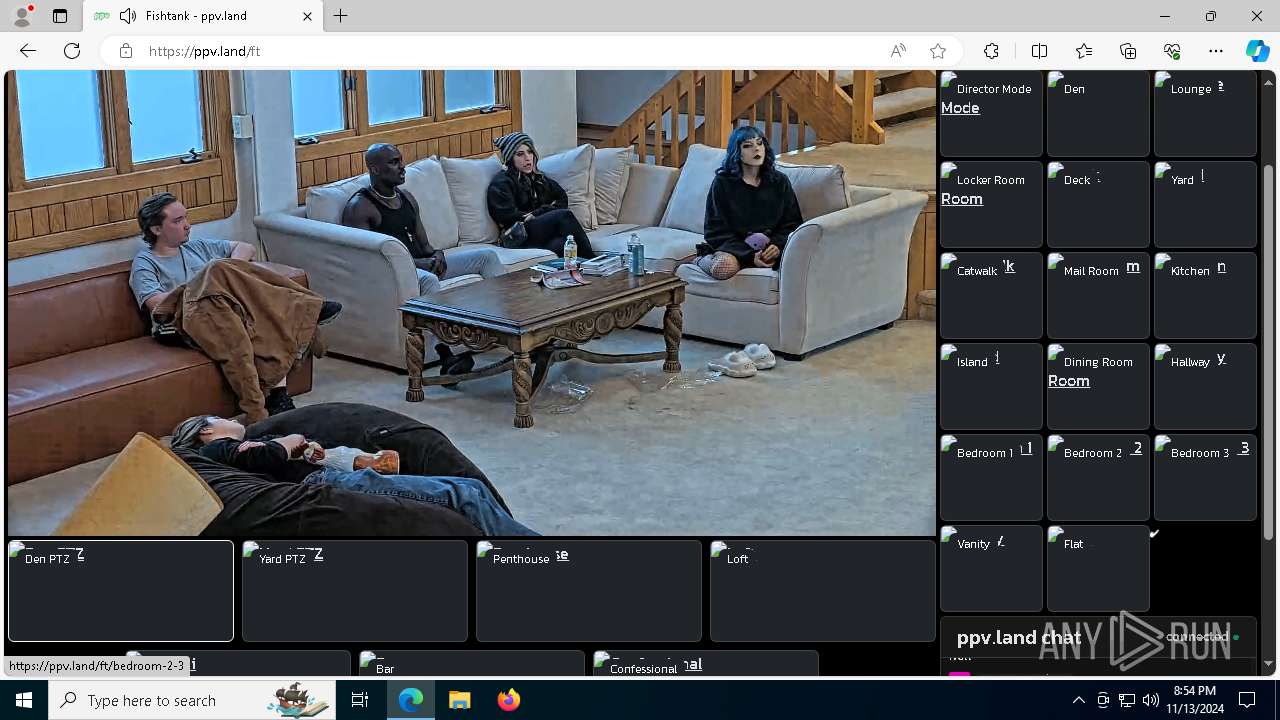1280x720 pixels.
Task: Switch to the Kitchen camera
Action: (1205, 296)
